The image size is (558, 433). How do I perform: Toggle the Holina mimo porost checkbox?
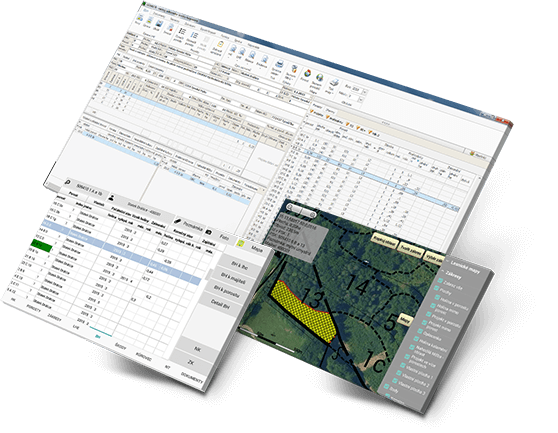coord(432,306)
